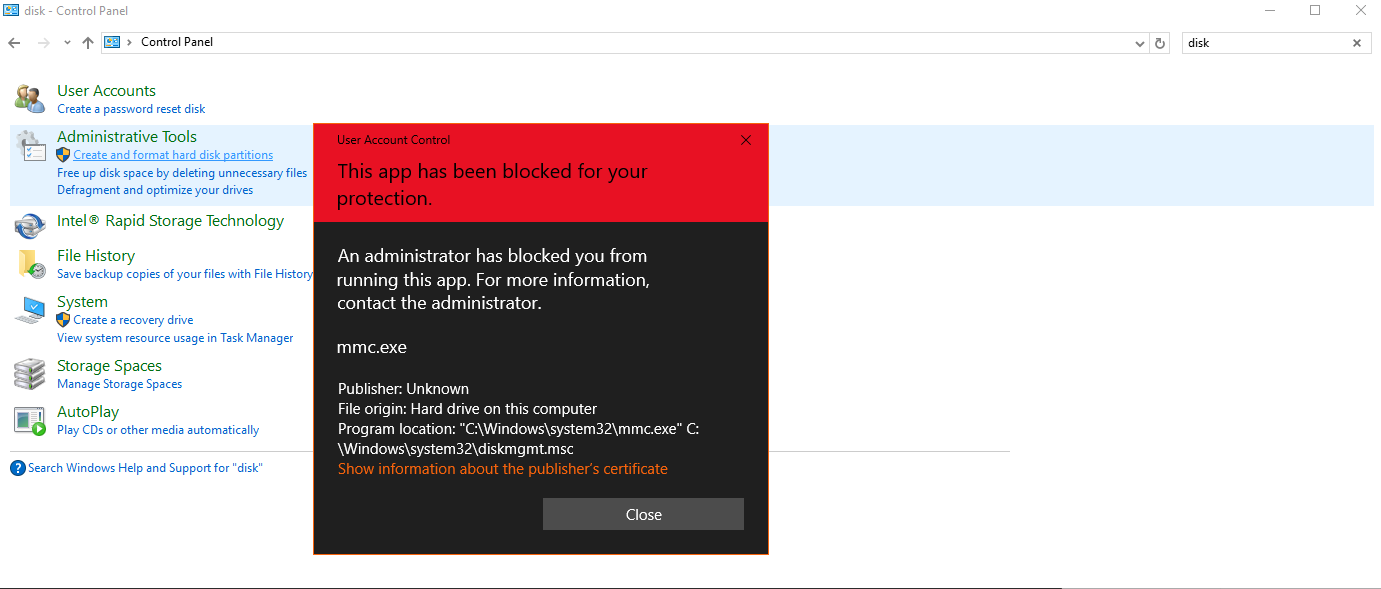Viewport: 1381px width, 589px height.
Task: Click the Back navigation arrow
Action: tap(14, 43)
